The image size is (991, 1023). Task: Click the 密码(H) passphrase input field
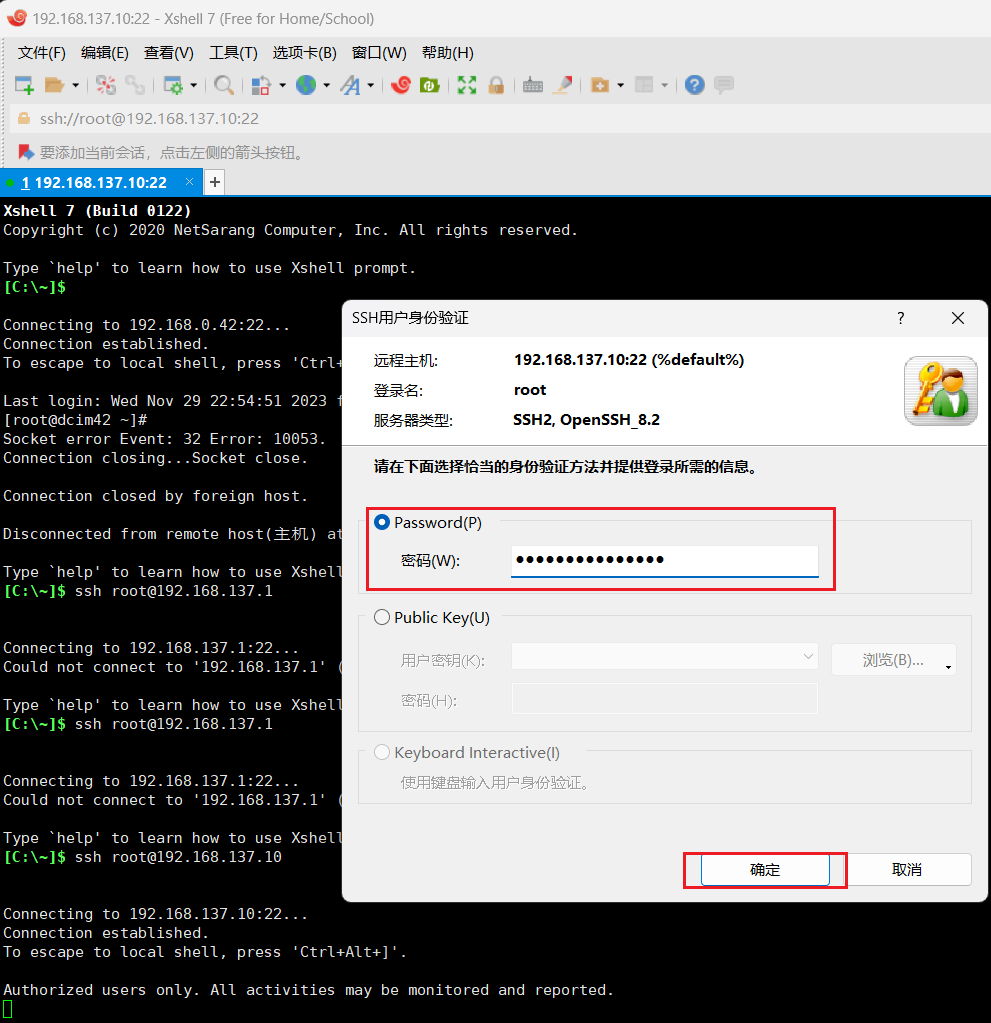tap(664, 699)
